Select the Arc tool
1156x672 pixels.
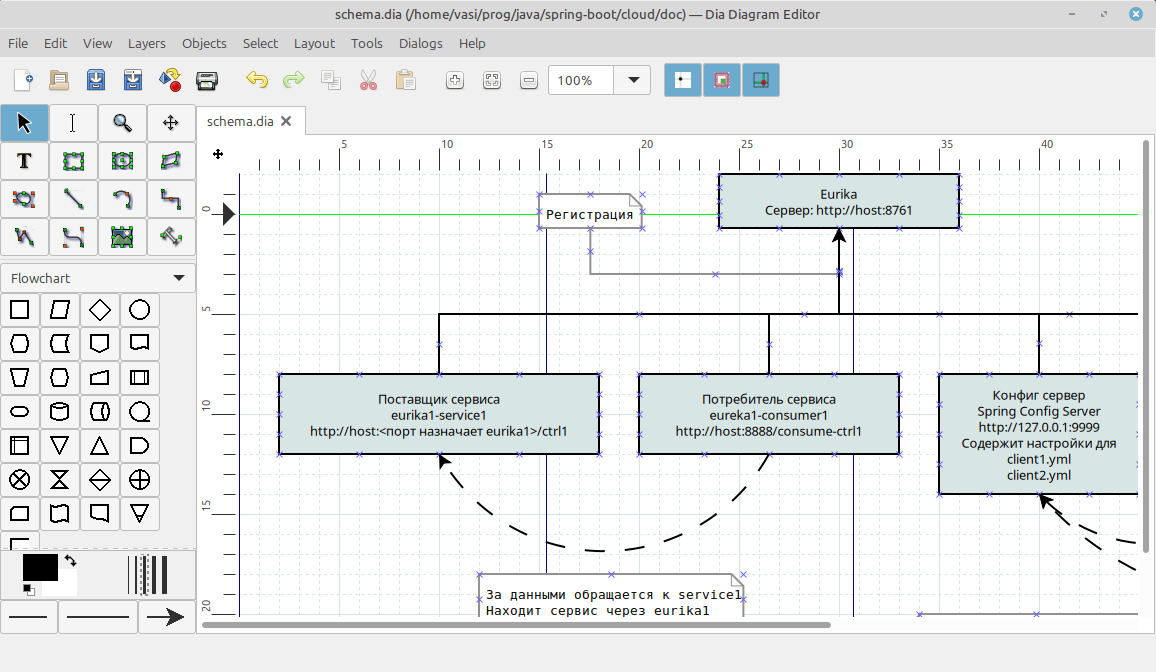(122, 199)
